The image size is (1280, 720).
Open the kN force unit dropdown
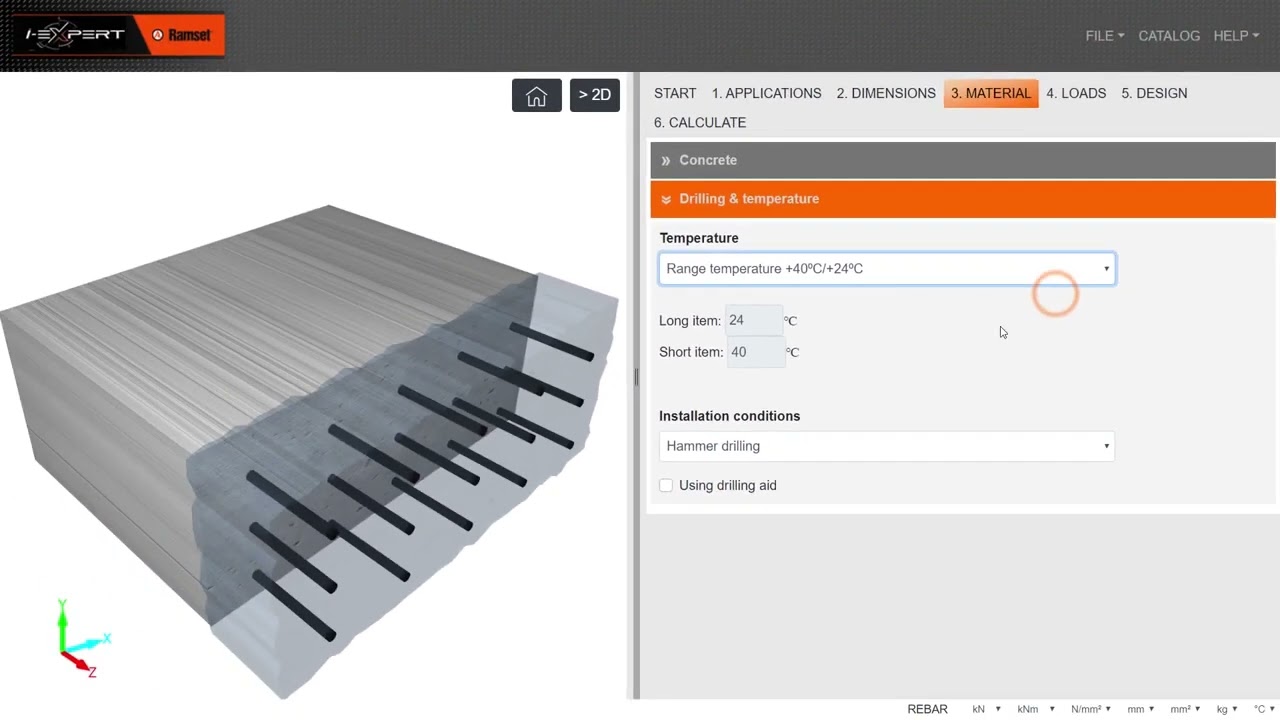[x=986, y=709]
